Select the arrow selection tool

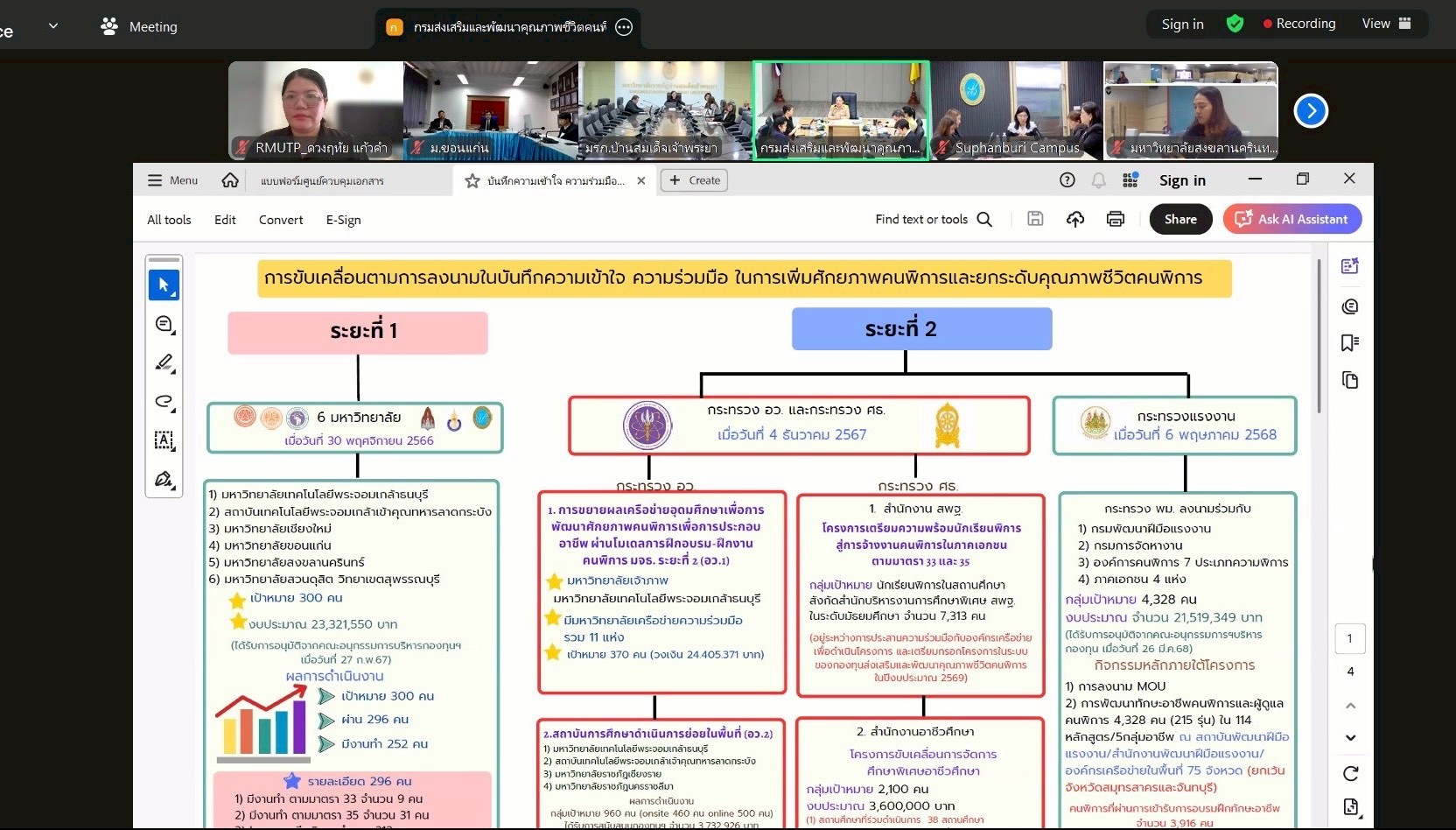(164, 285)
